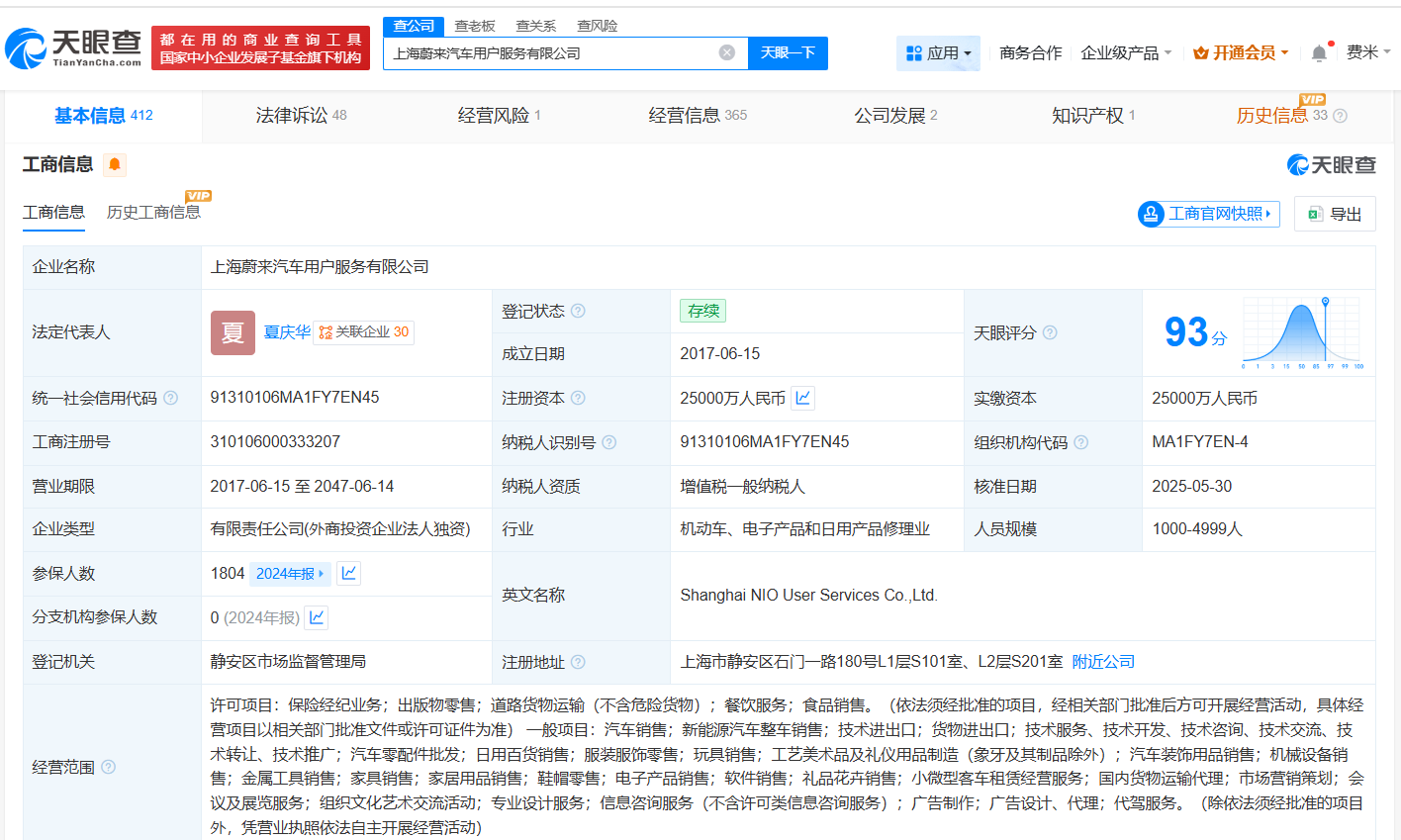The width and height of the screenshot is (1401, 840).
Task: Click the bell icon beside 工商信息 heading
Action: (x=114, y=165)
